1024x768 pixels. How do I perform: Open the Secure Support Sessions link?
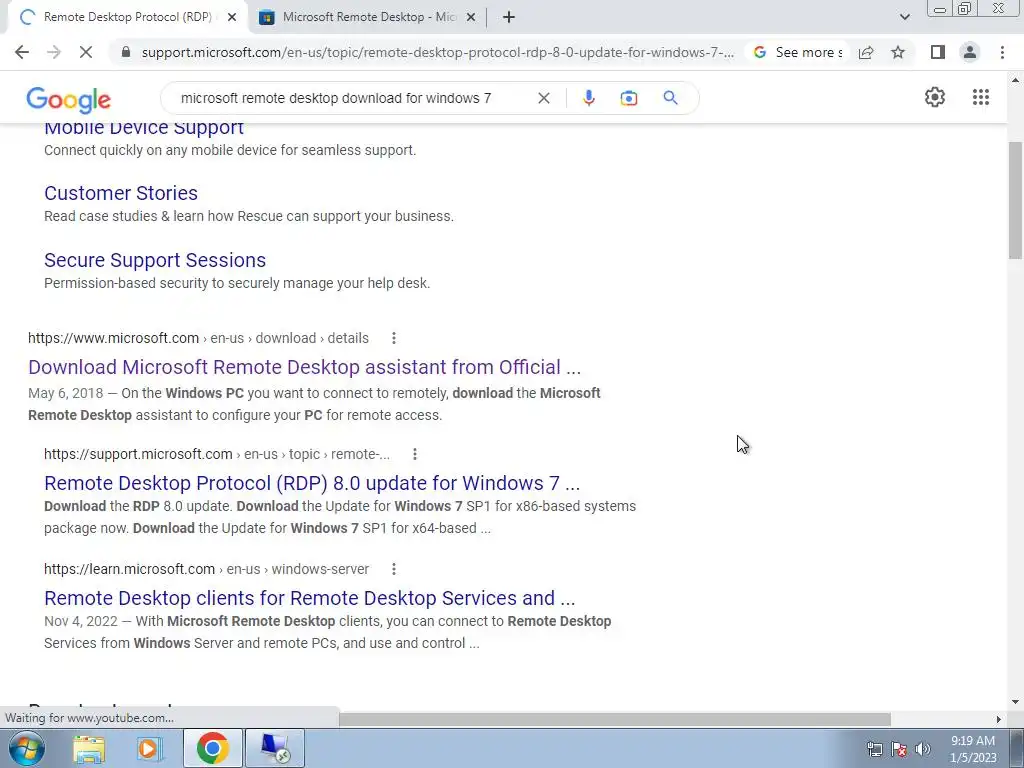pos(155,260)
